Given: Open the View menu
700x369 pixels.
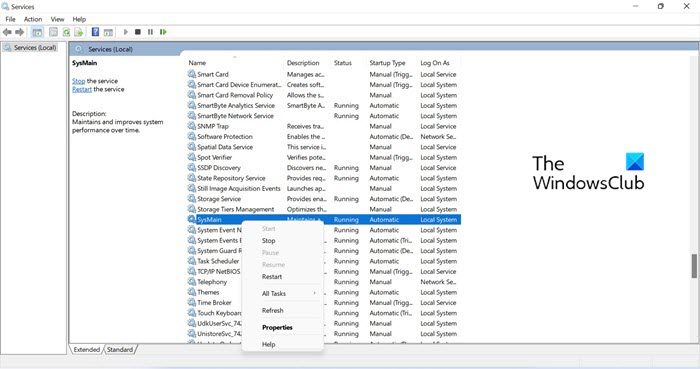Looking at the screenshot, I should (57, 19).
